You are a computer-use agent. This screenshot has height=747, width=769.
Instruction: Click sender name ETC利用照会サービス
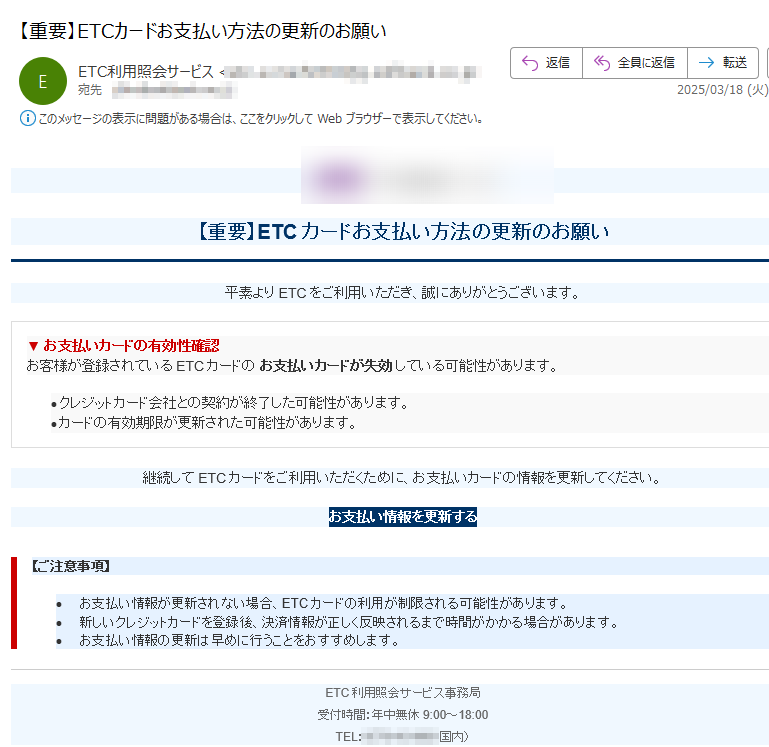(146, 72)
